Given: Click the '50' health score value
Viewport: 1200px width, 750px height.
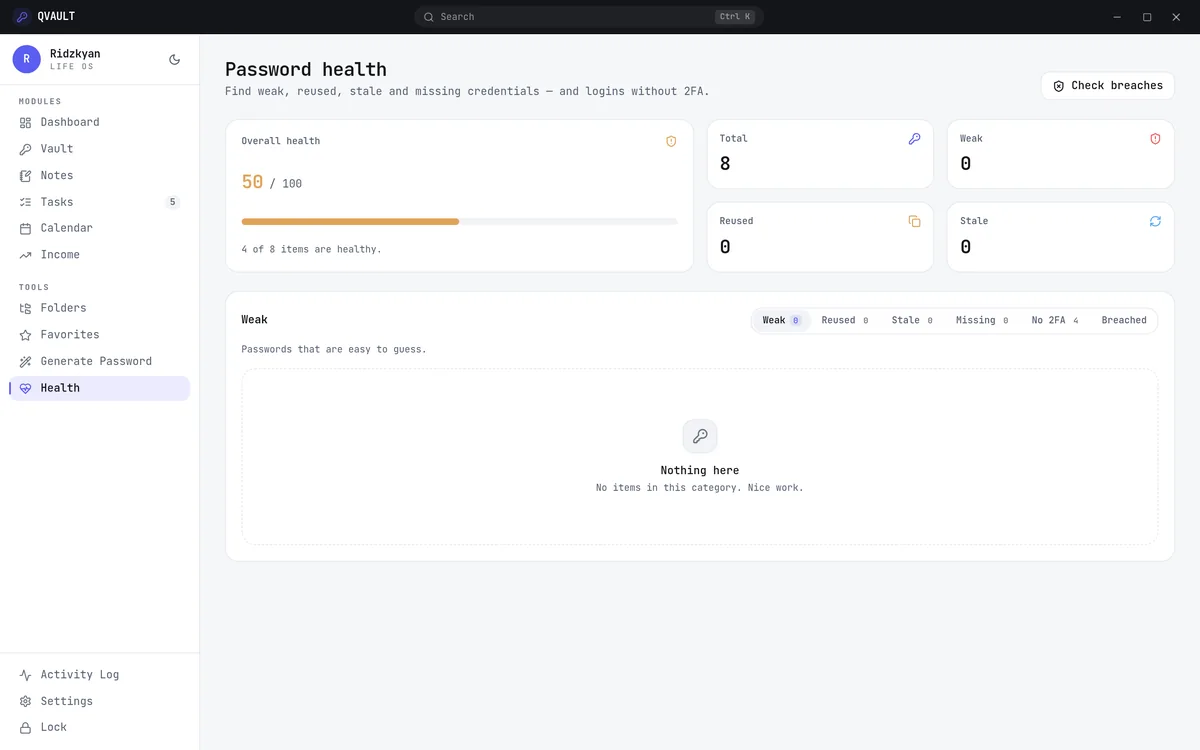Looking at the screenshot, I should (x=252, y=182).
